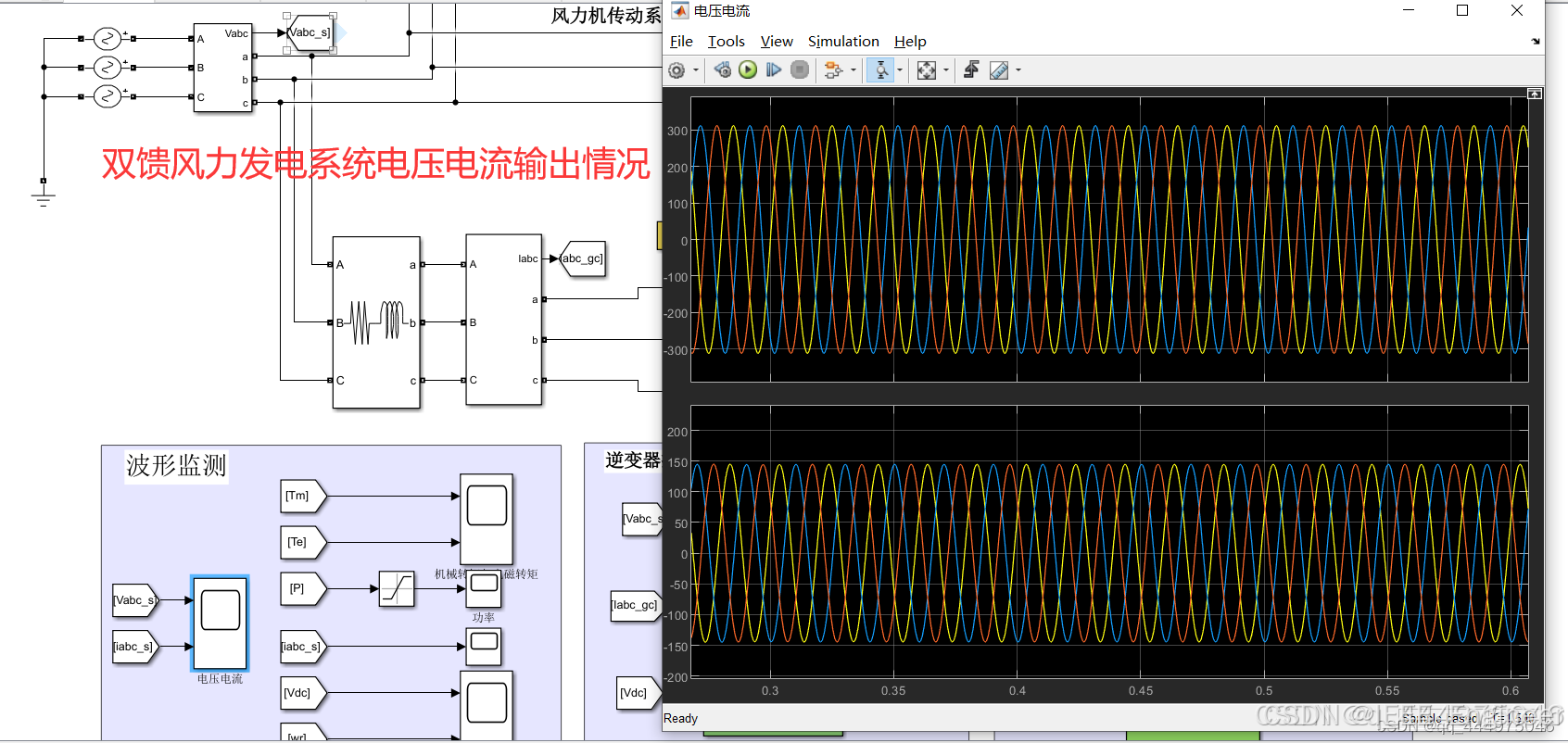Open the Help menu
Viewport: 1568px width, 743px height.
(910, 42)
